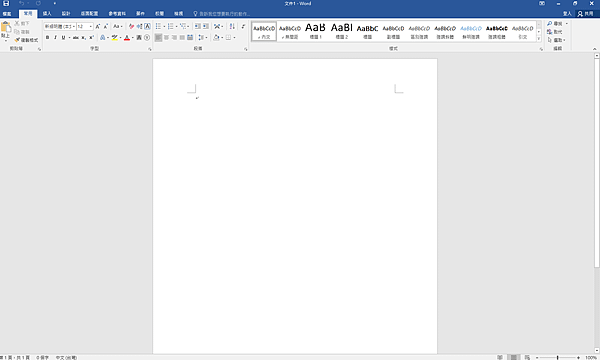
Task: Click the red font color button
Action: point(127,37)
